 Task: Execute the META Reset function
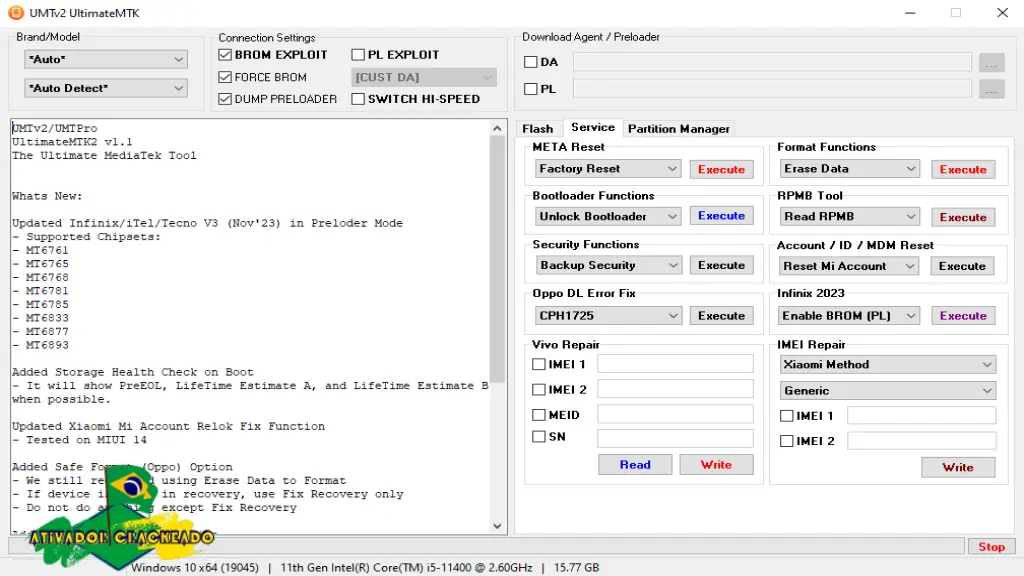click(x=721, y=169)
